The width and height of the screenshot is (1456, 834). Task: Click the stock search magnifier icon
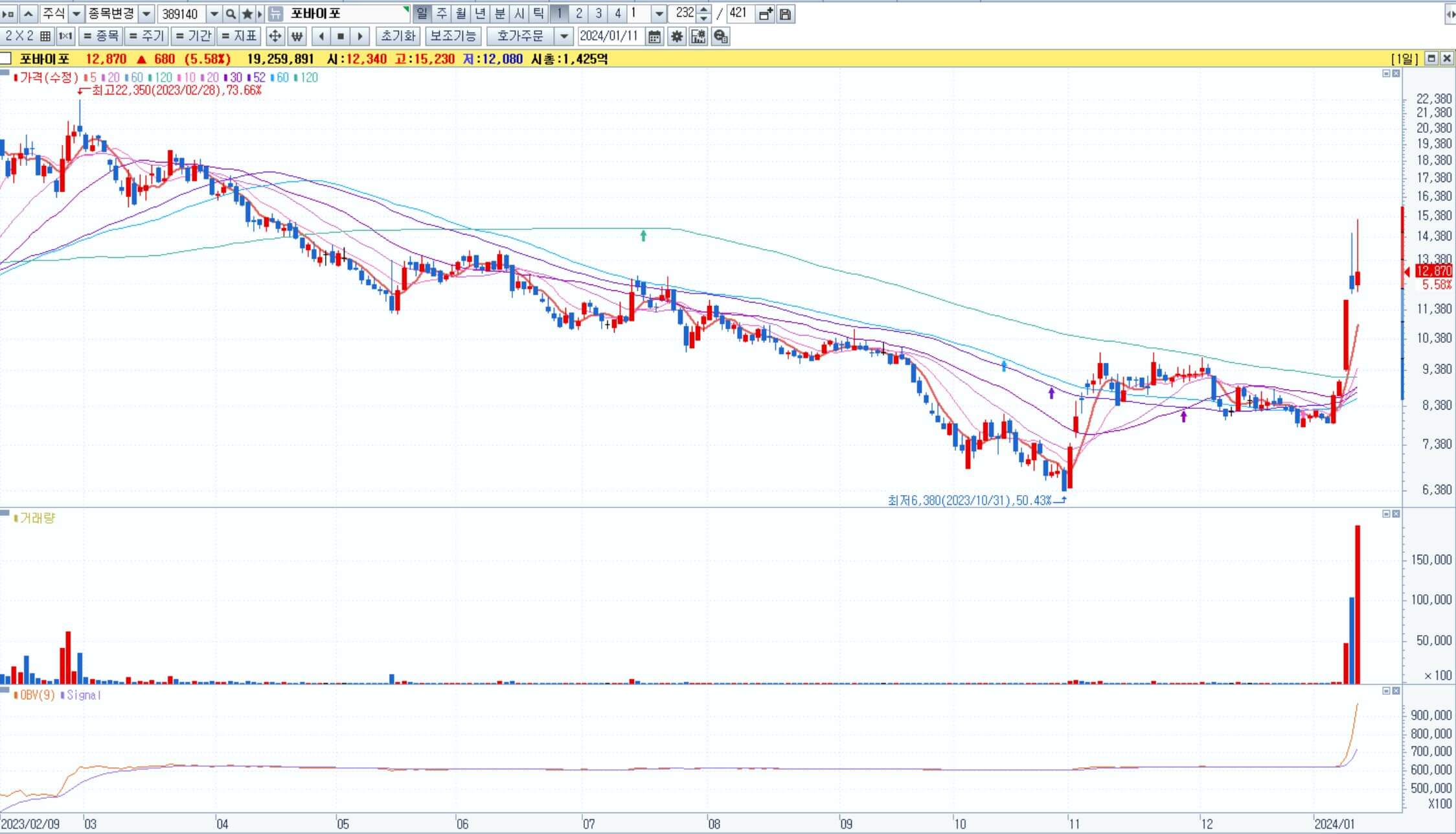(231, 14)
